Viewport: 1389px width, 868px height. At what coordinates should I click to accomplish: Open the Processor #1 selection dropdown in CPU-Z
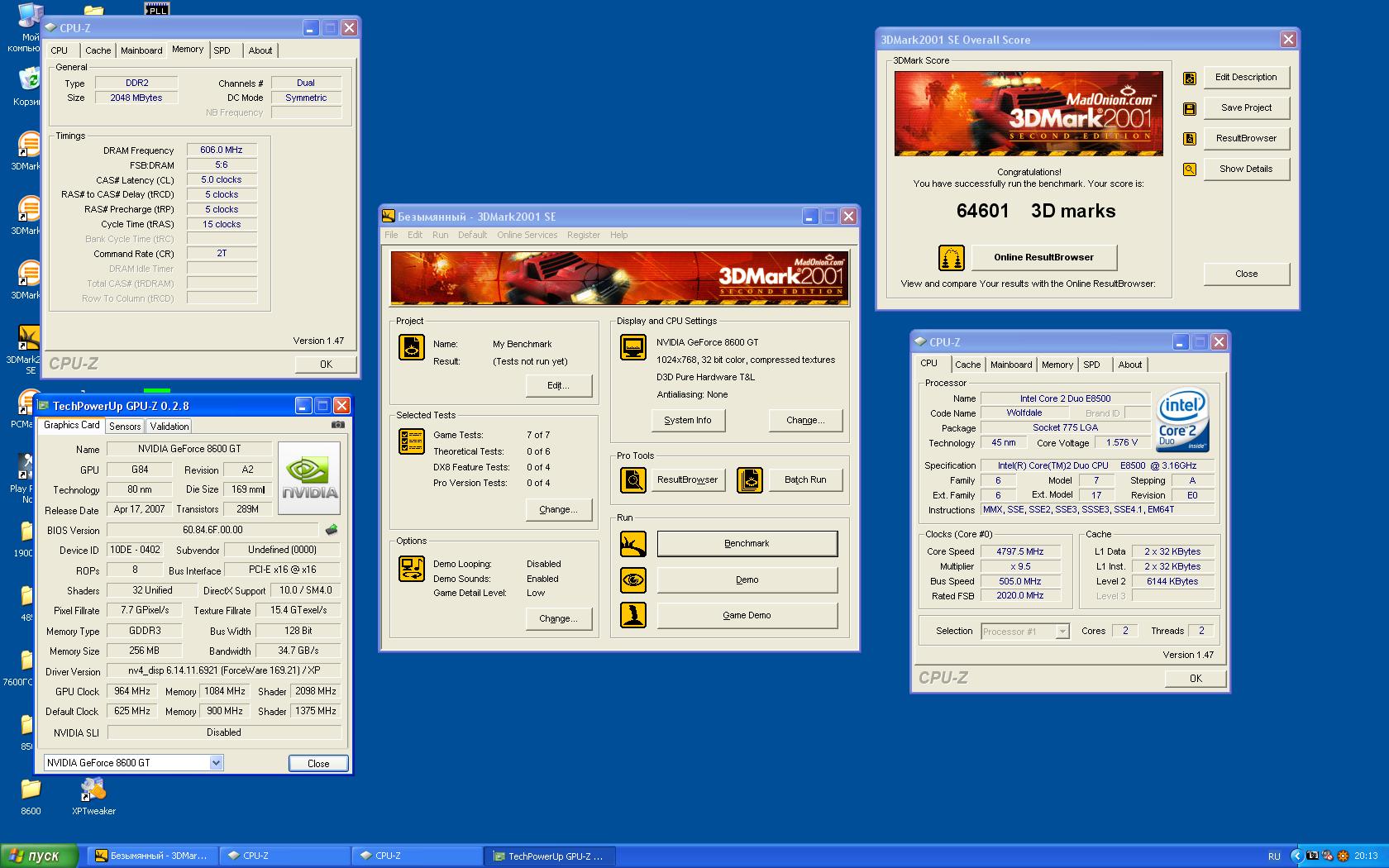tap(1062, 632)
